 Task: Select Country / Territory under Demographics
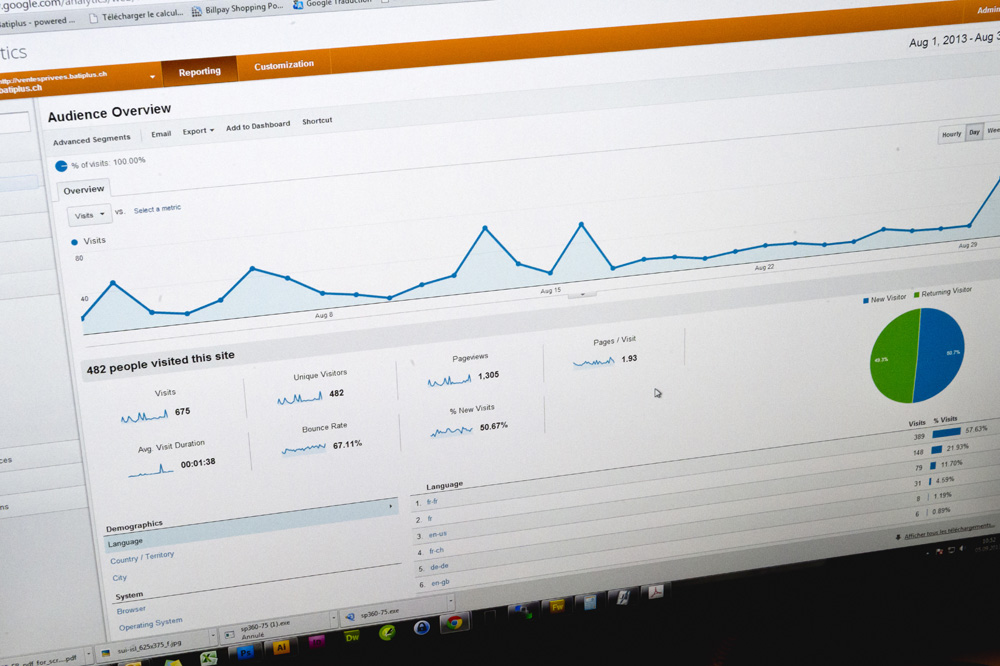coord(142,558)
